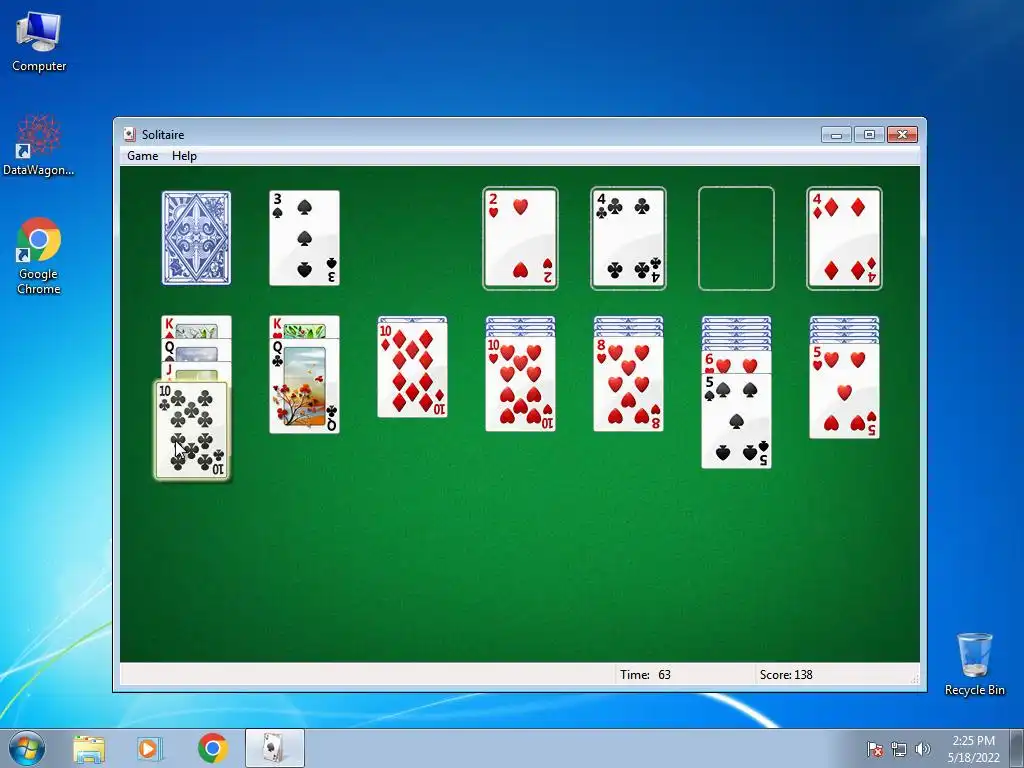Select the King of hearts in second column

304,327
